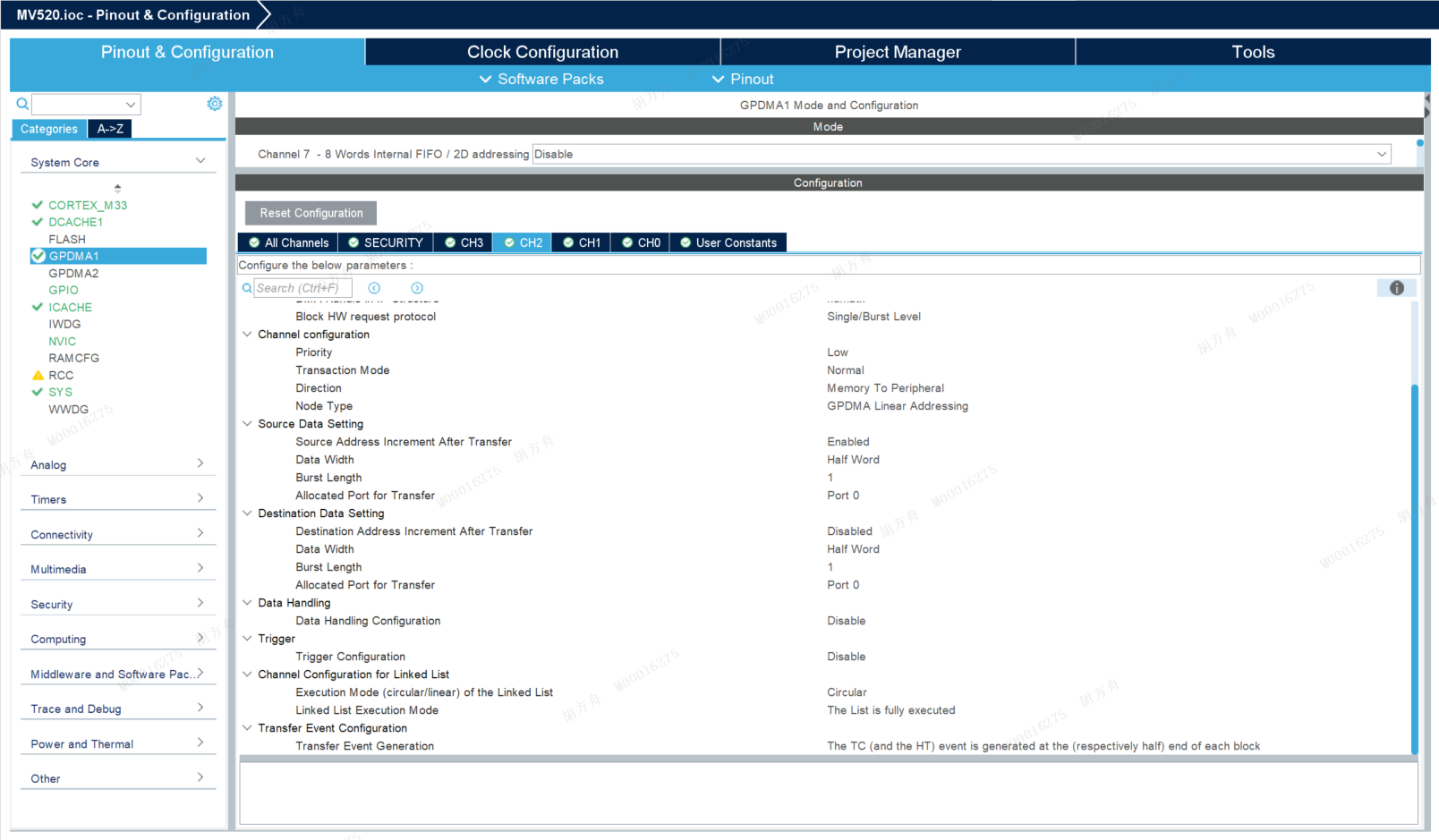Click the search magnifier icon in sidebar

coord(22,104)
